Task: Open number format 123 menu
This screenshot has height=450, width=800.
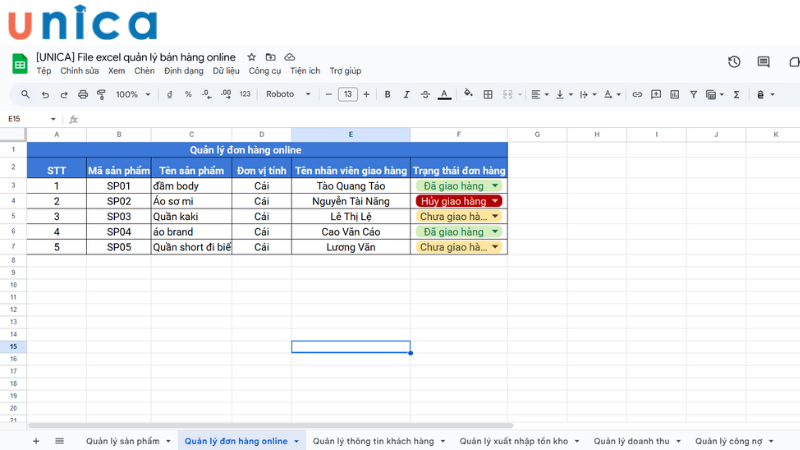Action: pyautogui.click(x=245, y=94)
